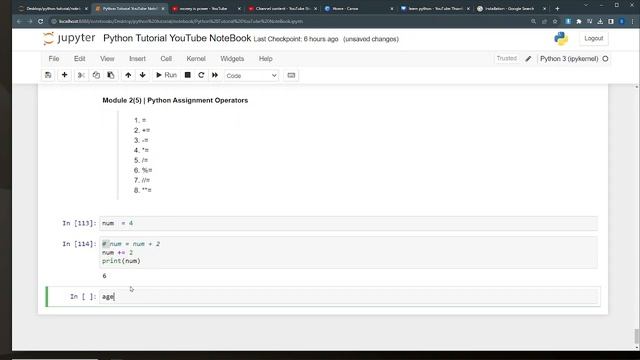The image size is (640, 360).
Task: Bookmark this page with star icon
Action: (x=555, y=21)
